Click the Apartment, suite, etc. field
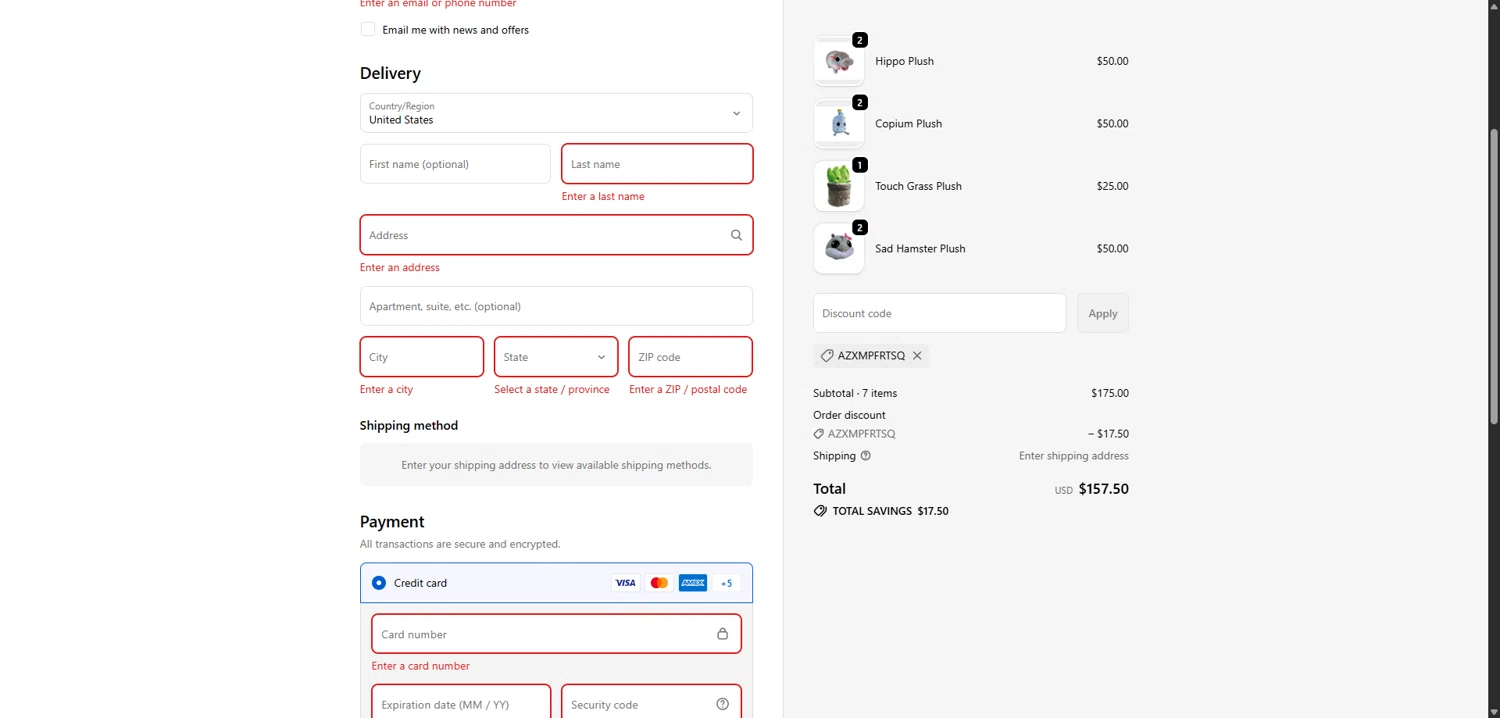This screenshot has width=1500, height=718. (x=556, y=306)
